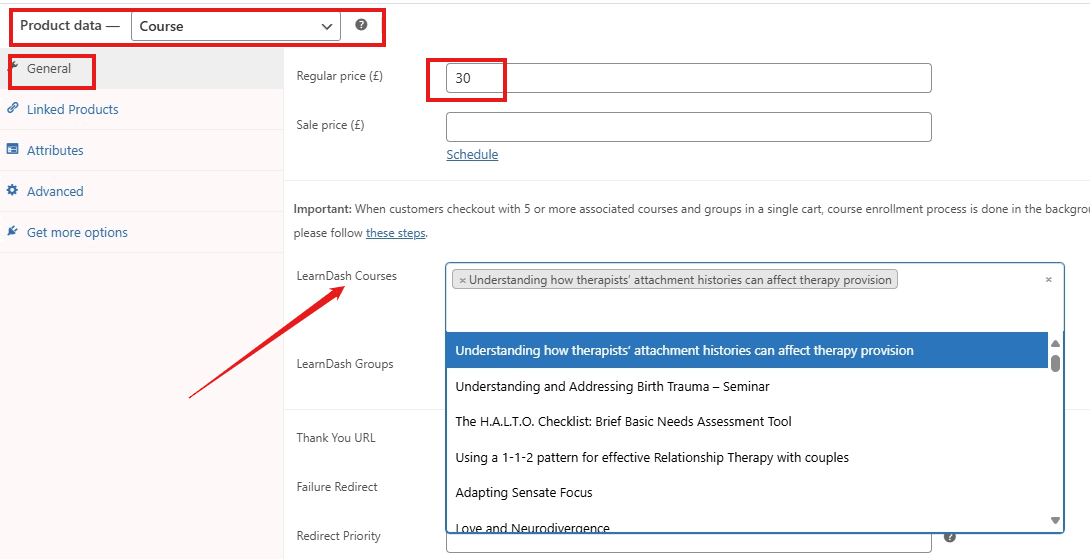Click the Thank You URL label
This screenshot has height=559, width=1090.
336,438
